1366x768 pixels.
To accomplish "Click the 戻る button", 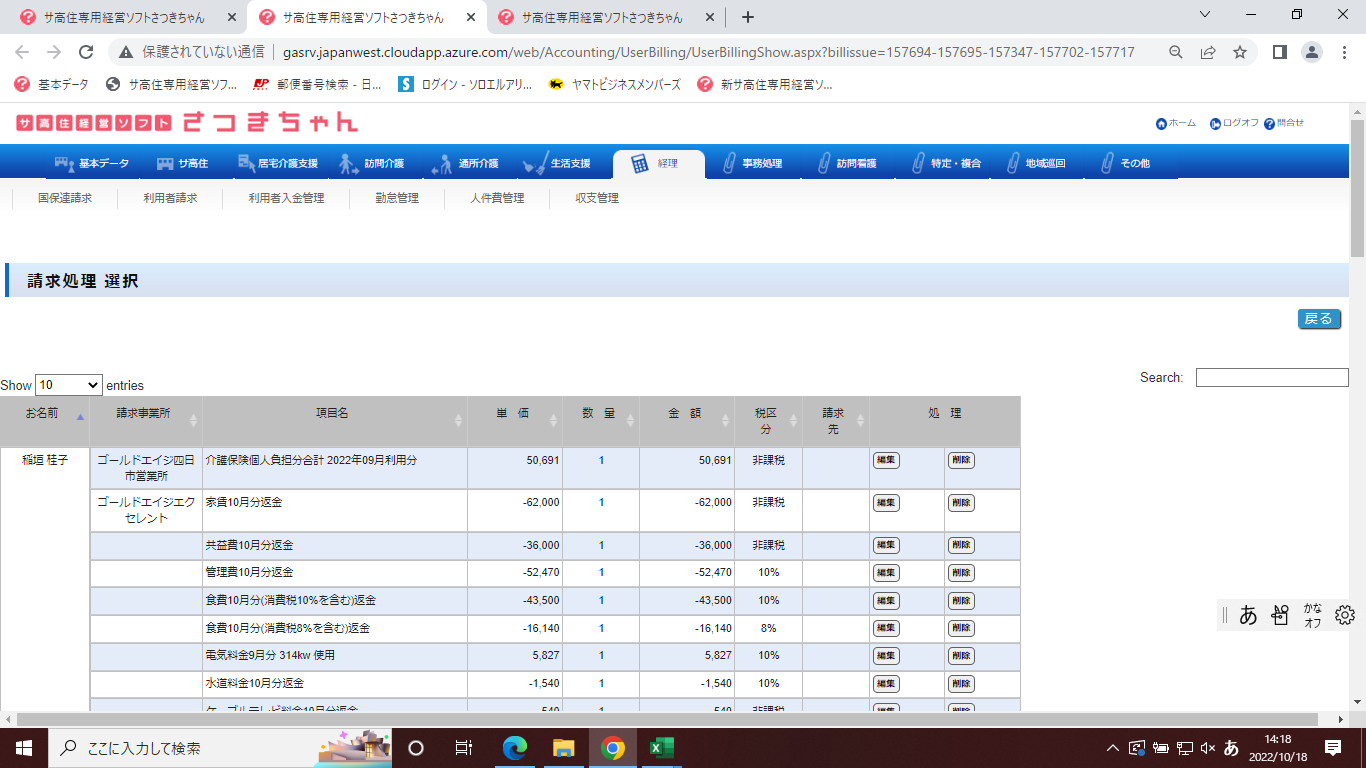I will [1318, 319].
